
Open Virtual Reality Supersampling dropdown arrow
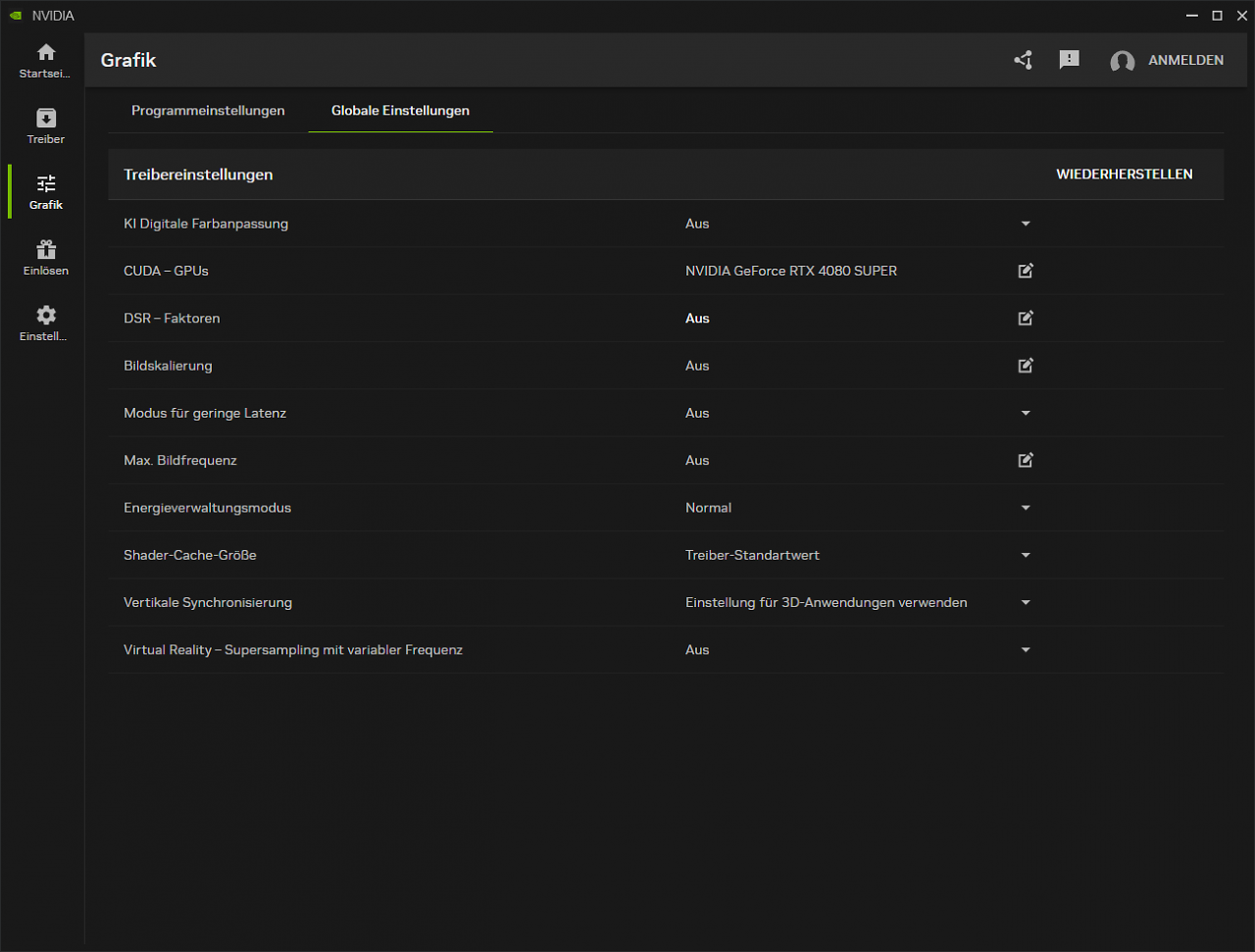click(1026, 650)
